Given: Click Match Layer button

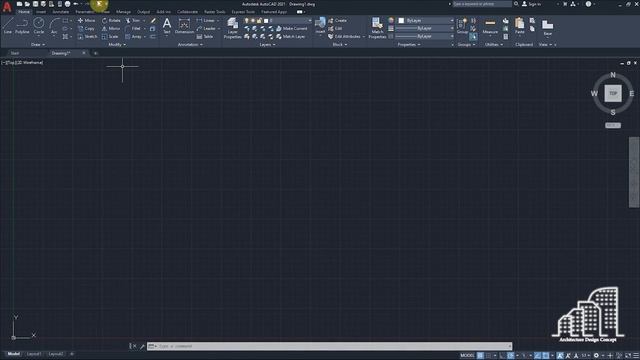Looking at the screenshot, I should tap(291, 37).
